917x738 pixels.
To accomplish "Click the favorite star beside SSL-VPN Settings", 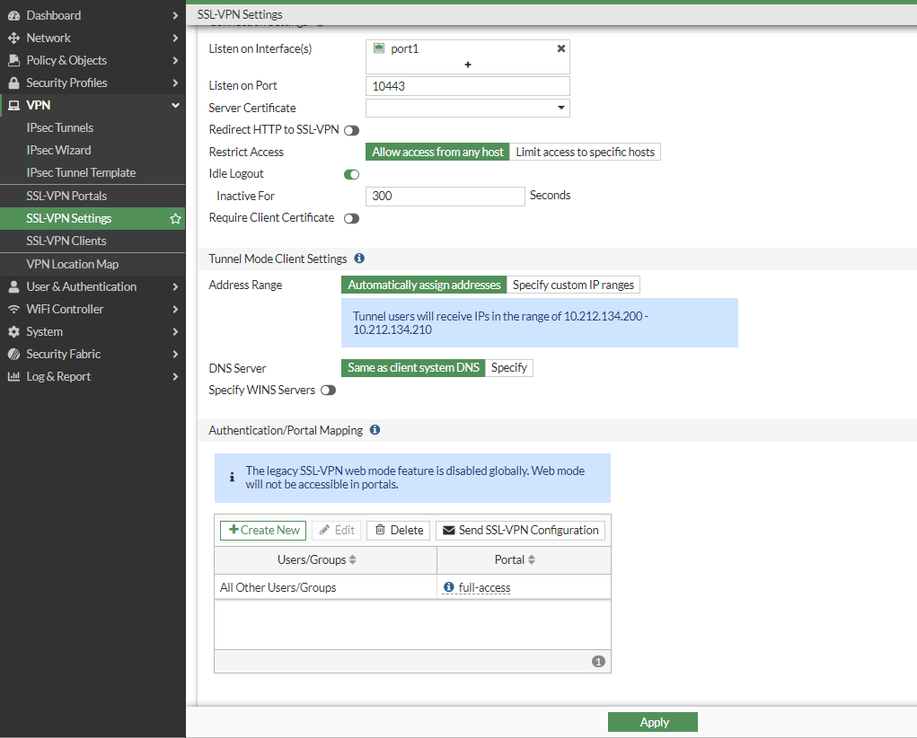I will point(176,219).
